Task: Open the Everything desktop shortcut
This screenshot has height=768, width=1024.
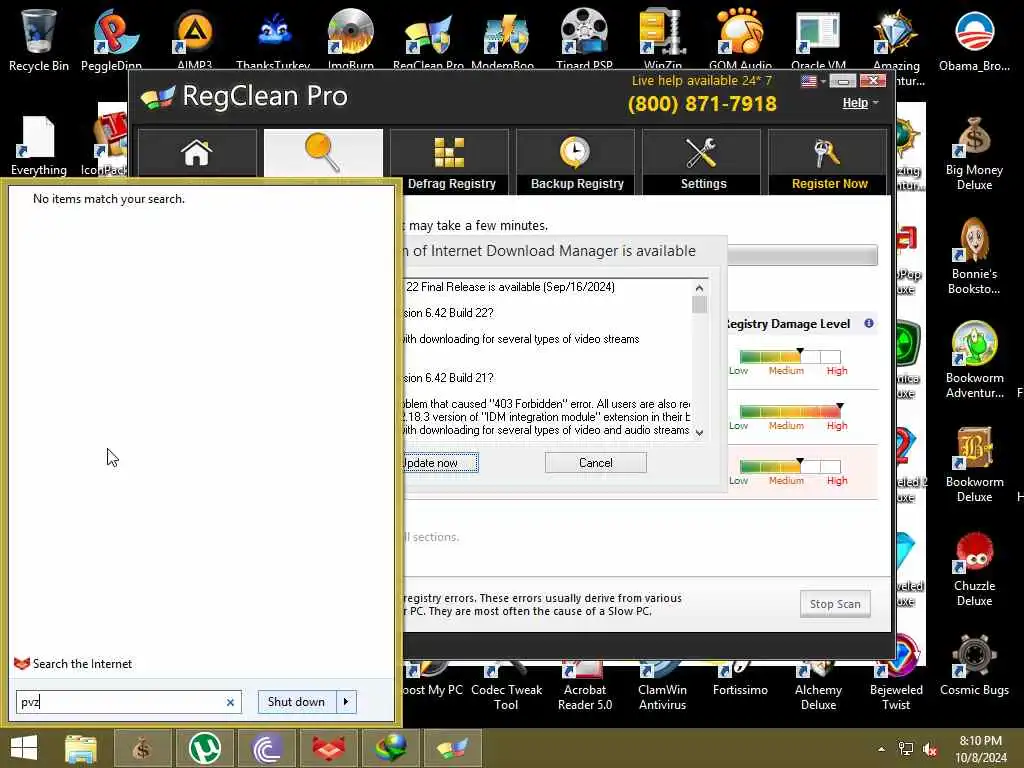Action: (x=39, y=146)
